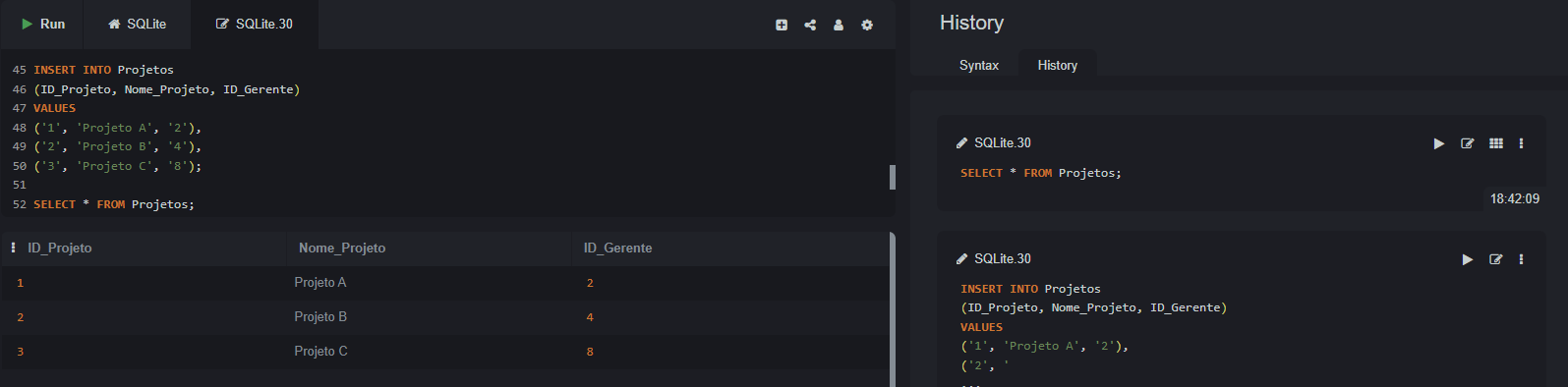Open more options for SELECT history entry
The width and height of the screenshot is (1568, 387).
(x=1521, y=143)
